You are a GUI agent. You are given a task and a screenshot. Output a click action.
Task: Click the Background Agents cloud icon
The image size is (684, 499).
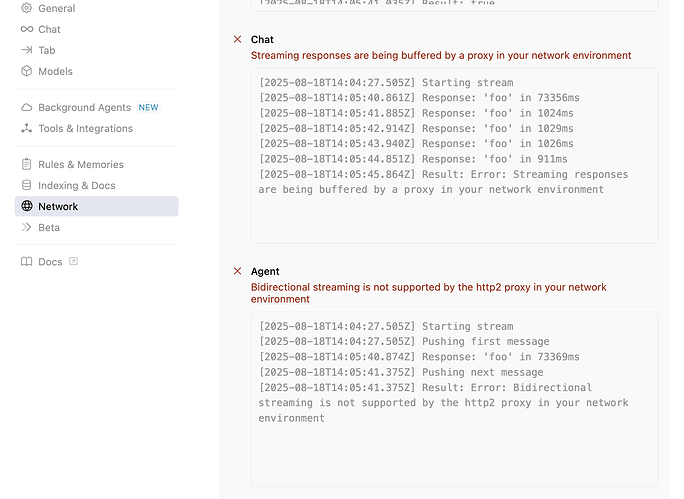pyautogui.click(x=26, y=107)
